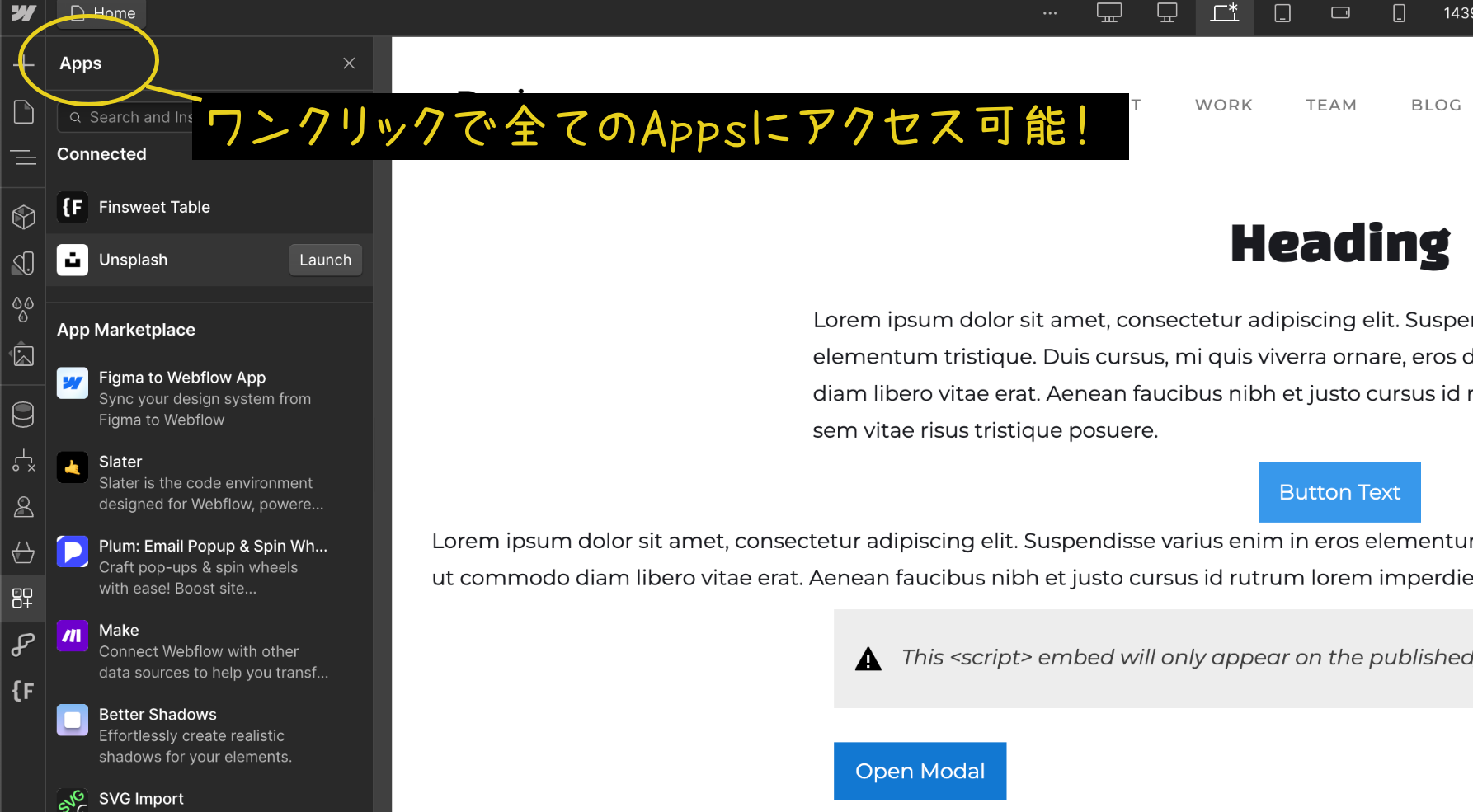Select the extra-large desktop breakpoint icon
Image resolution: width=1473 pixels, height=812 pixels.
pyautogui.click(x=1109, y=13)
